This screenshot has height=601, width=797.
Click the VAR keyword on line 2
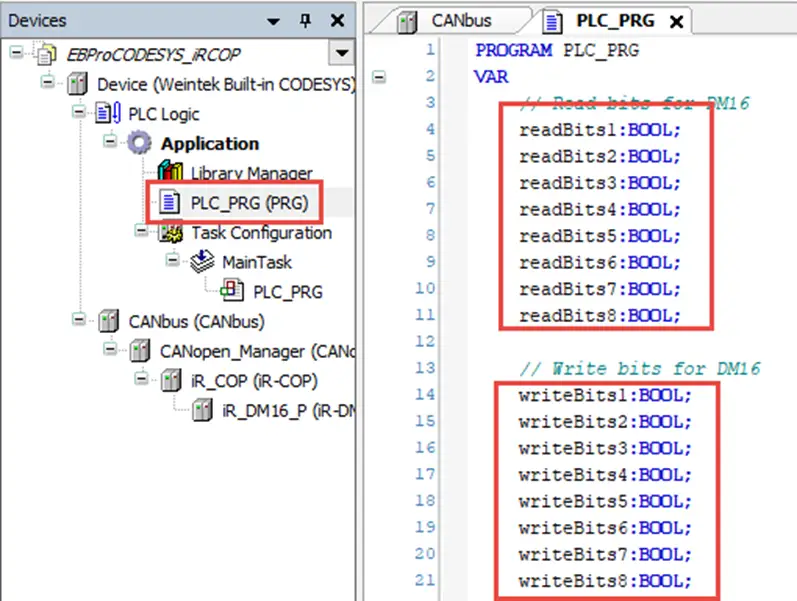pos(491,77)
